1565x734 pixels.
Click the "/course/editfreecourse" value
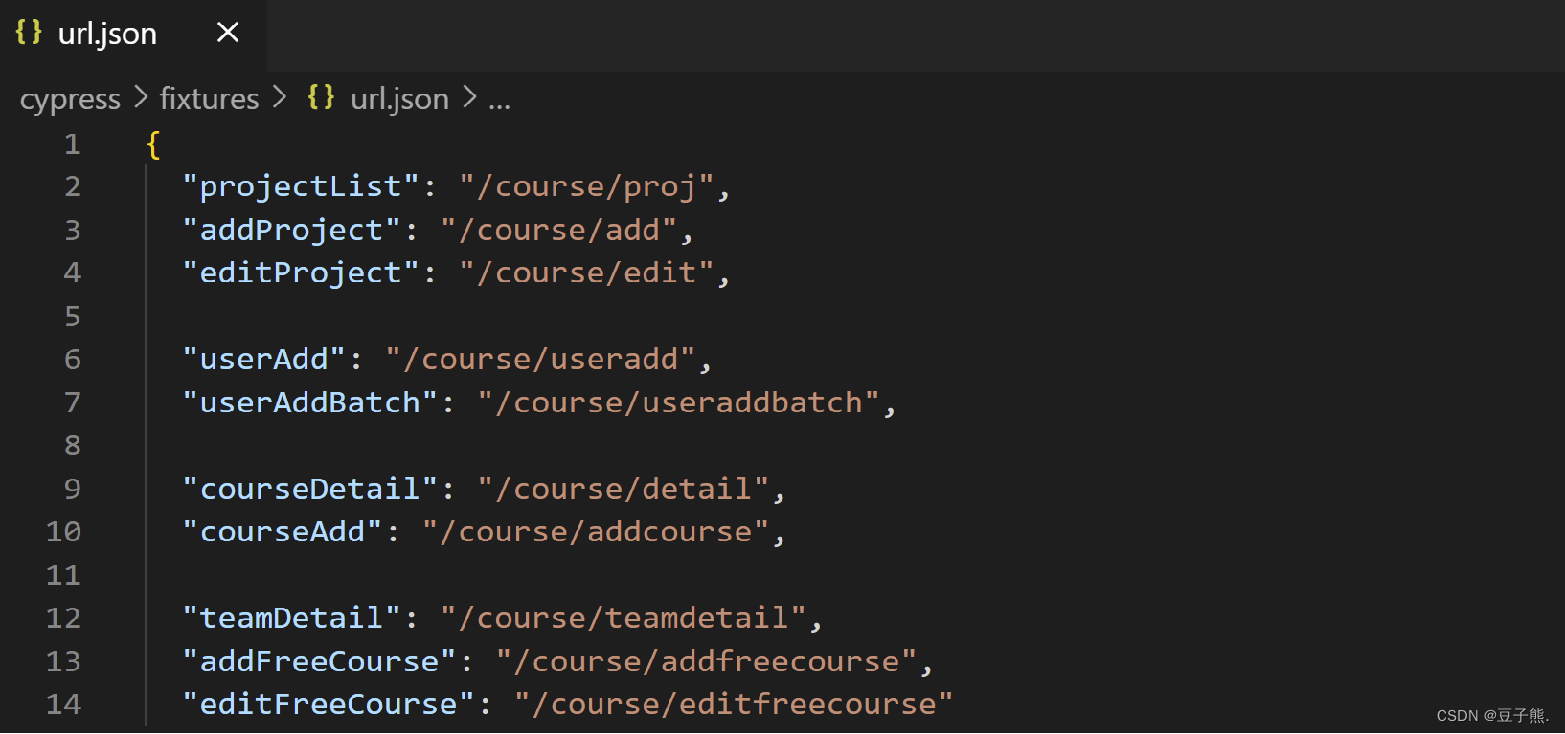[734, 704]
